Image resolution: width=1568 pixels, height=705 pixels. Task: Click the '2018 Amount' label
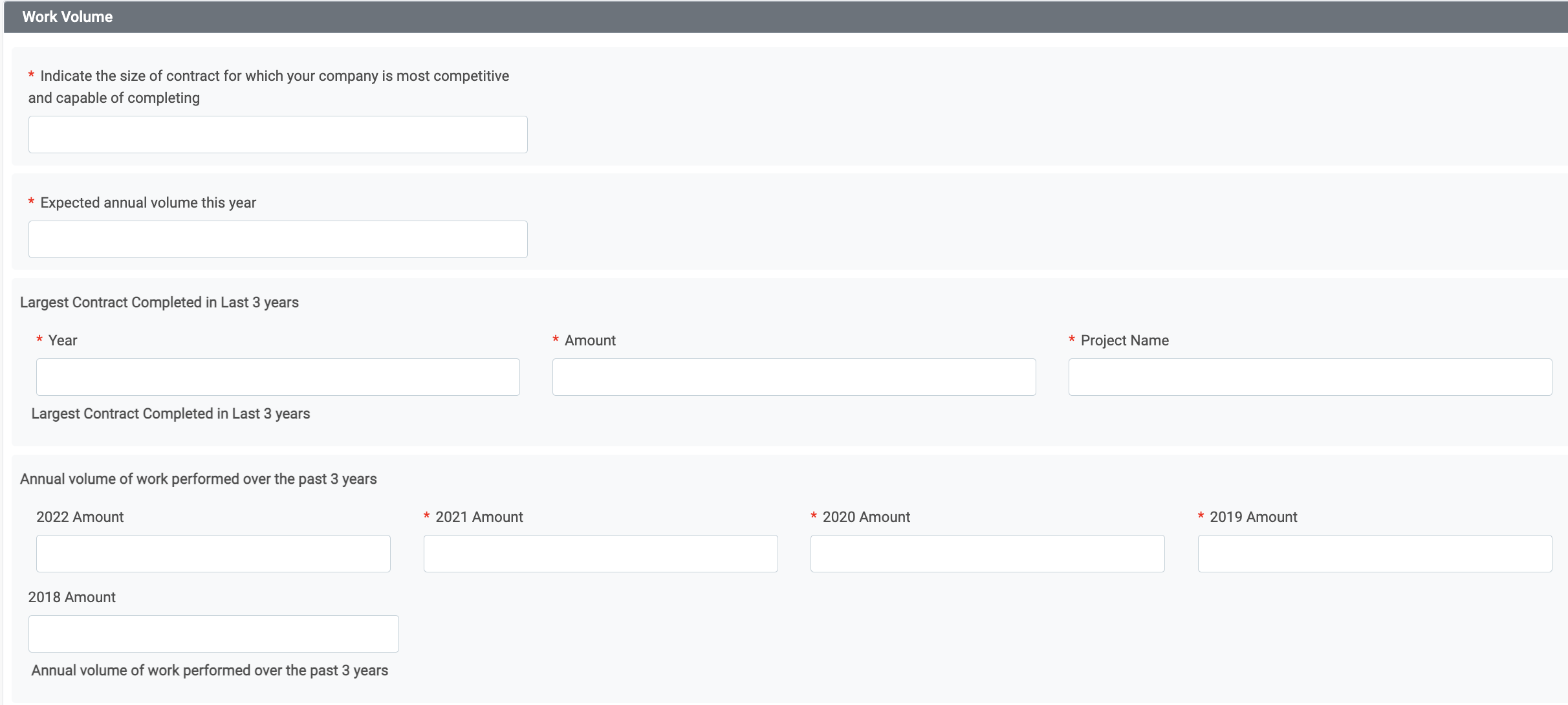(x=72, y=597)
